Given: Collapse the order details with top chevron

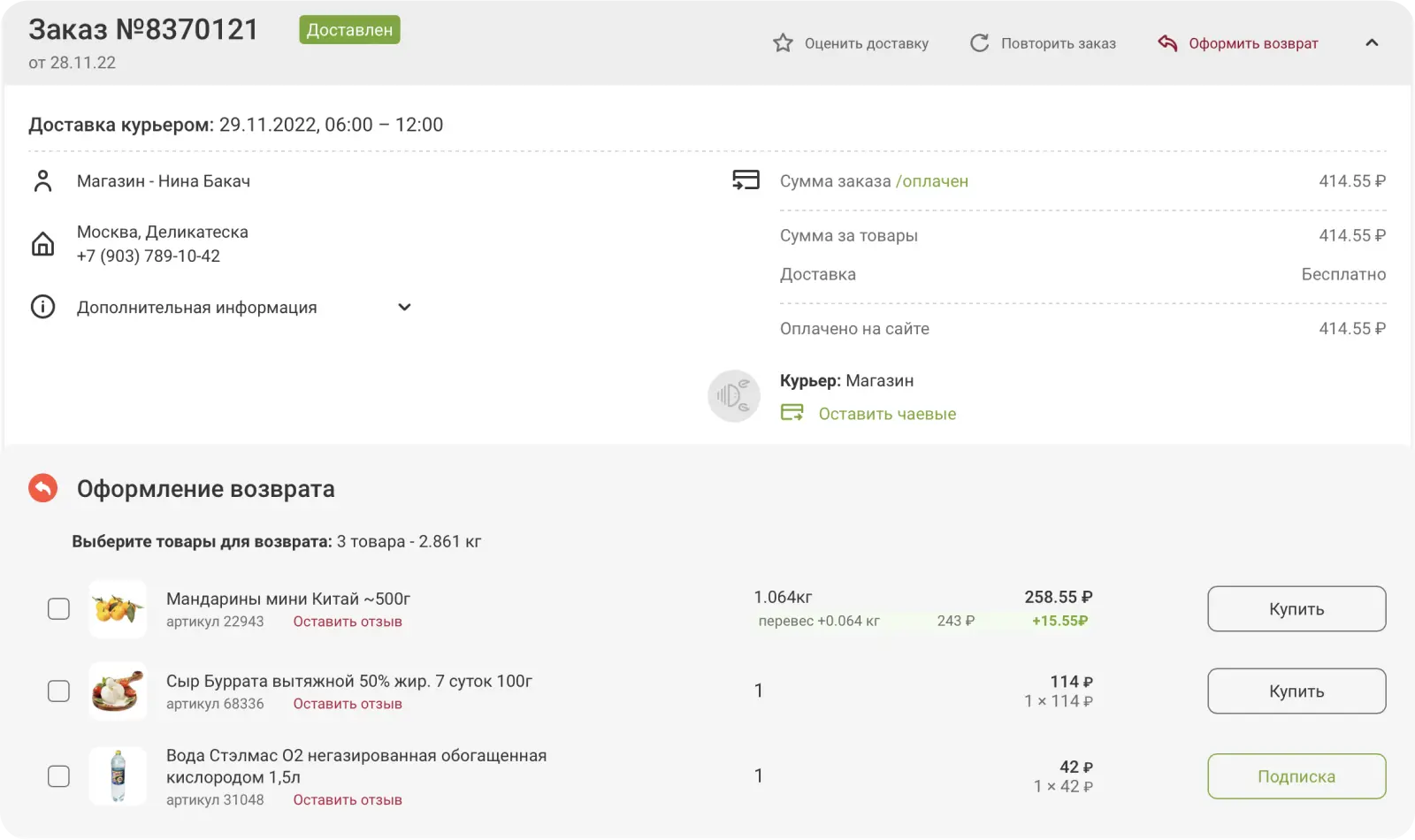Looking at the screenshot, I should pyautogui.click(x=1372, y=43).
